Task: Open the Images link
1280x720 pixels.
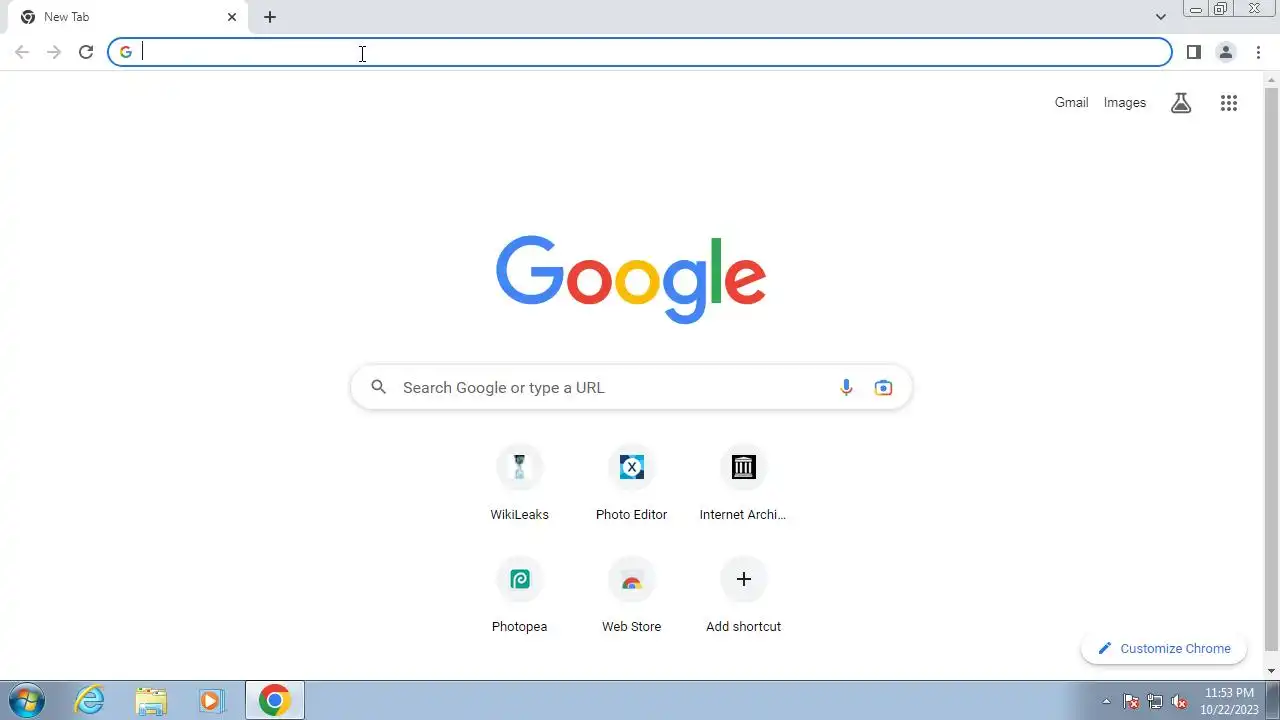Action: click(x=1125, y=102)
